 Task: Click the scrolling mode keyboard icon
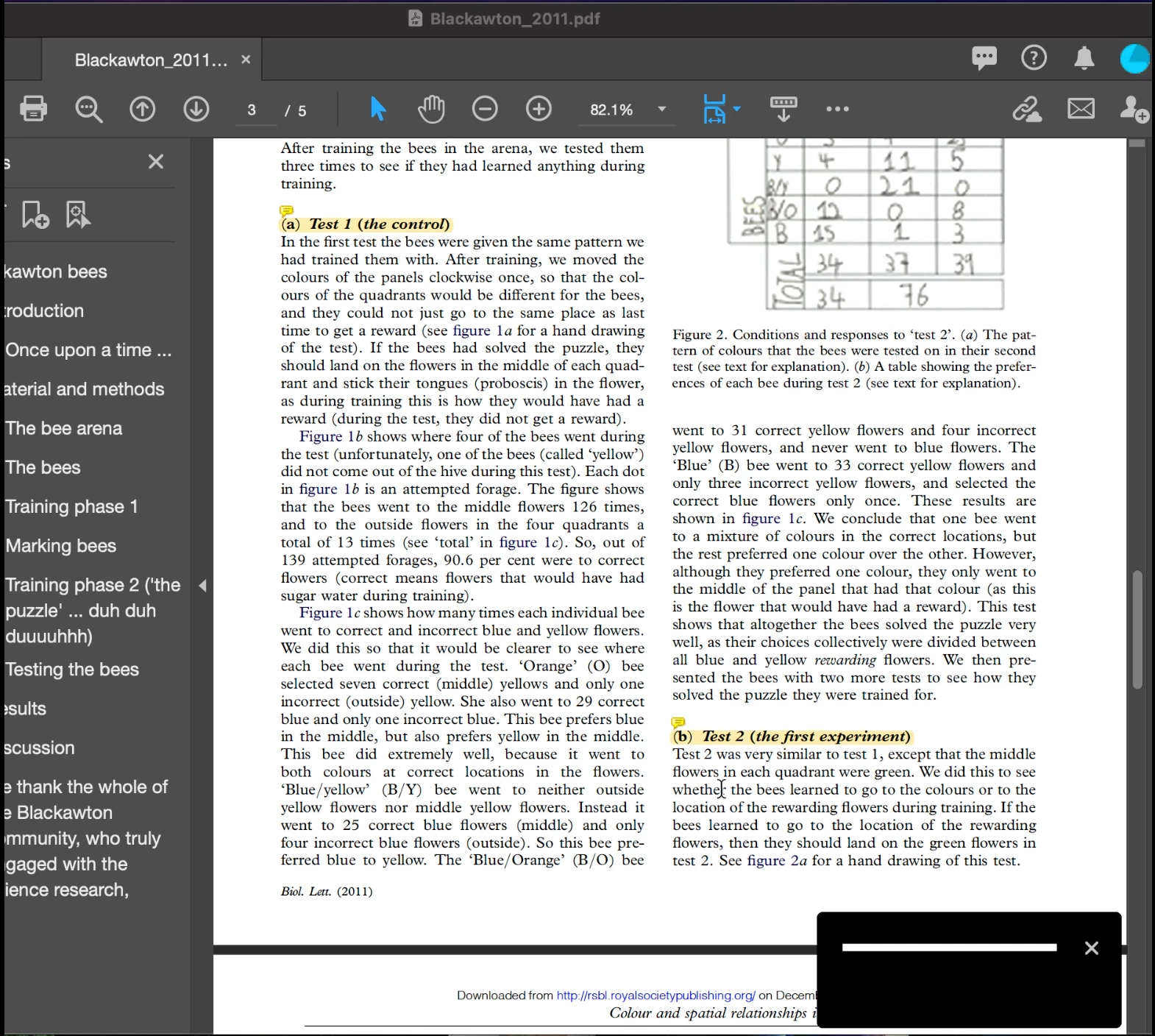tap(783, 109)
